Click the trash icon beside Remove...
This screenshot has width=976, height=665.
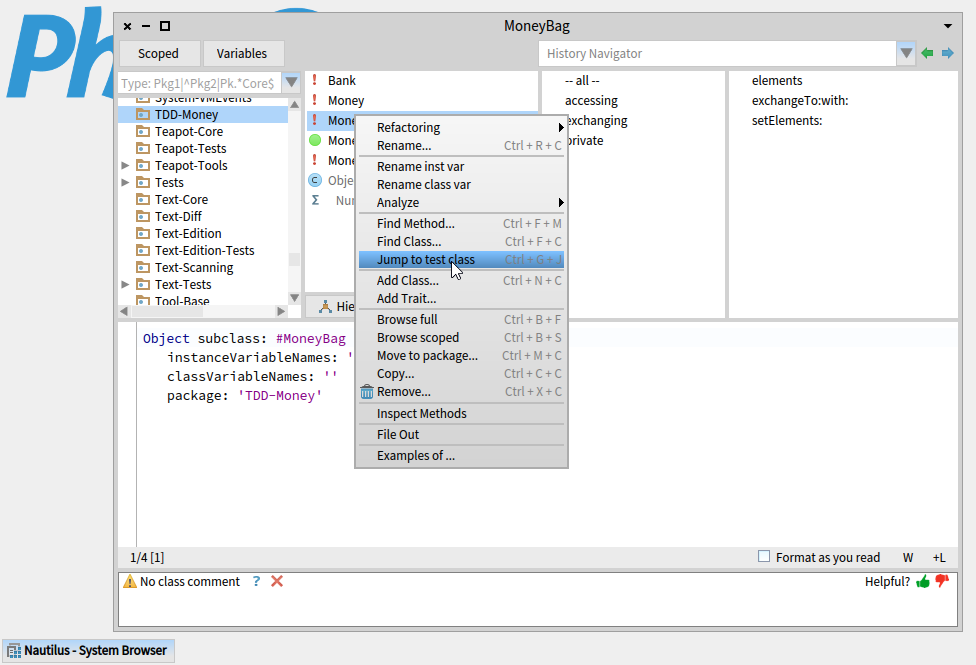[x=367, y=392]
